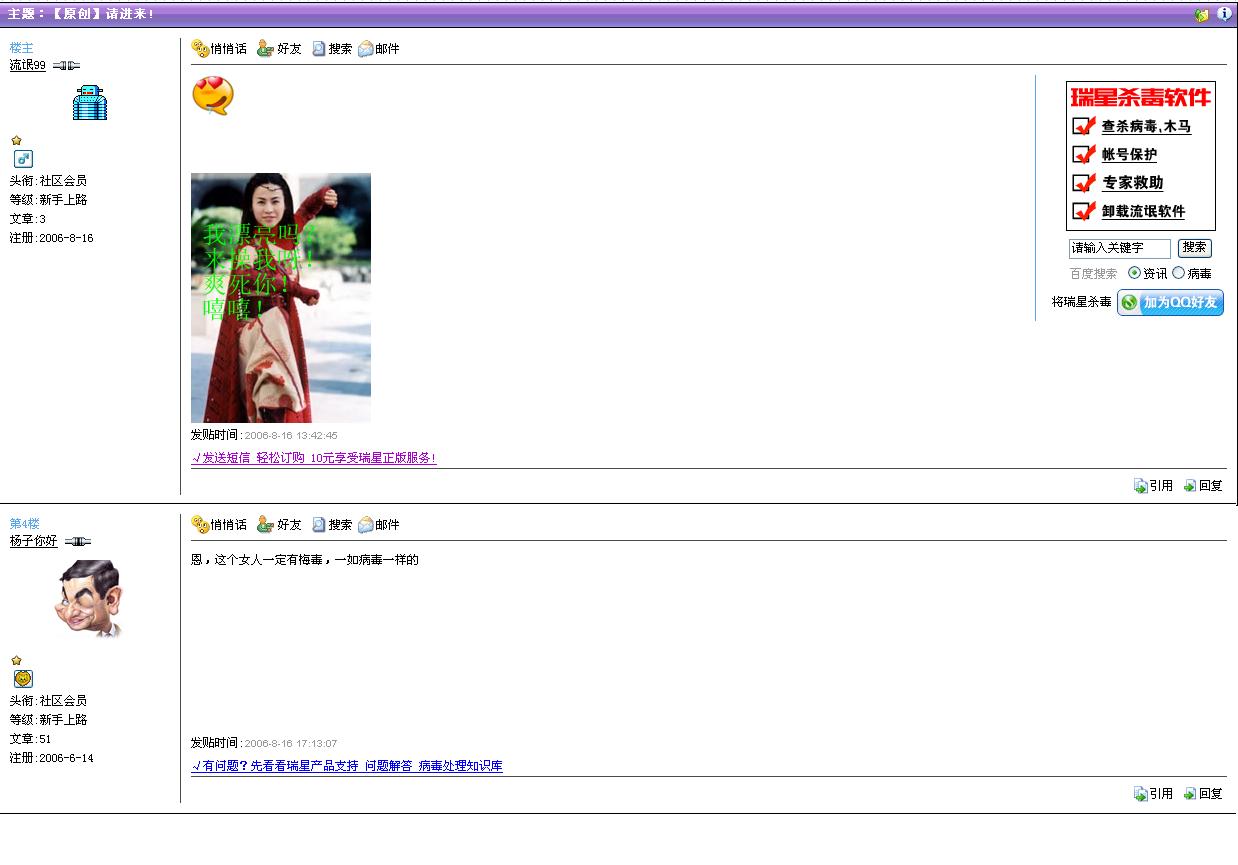Click the online status icon beside 流氓99
This screenshot has width=1238, height=865.
pyautogui.click(x=66, y=66)
